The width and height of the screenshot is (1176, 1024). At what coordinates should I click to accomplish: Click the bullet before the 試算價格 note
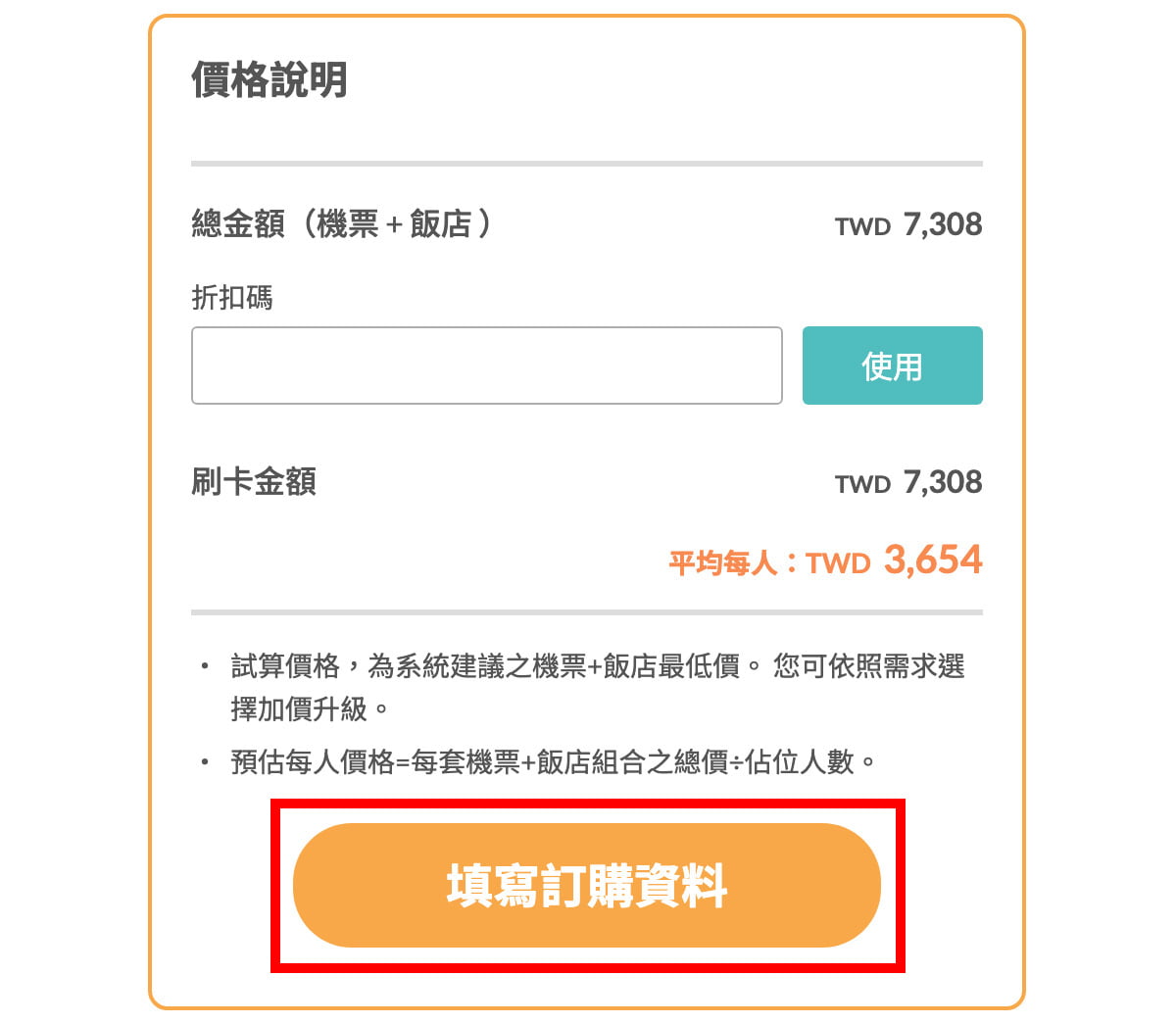click(205, 667)
